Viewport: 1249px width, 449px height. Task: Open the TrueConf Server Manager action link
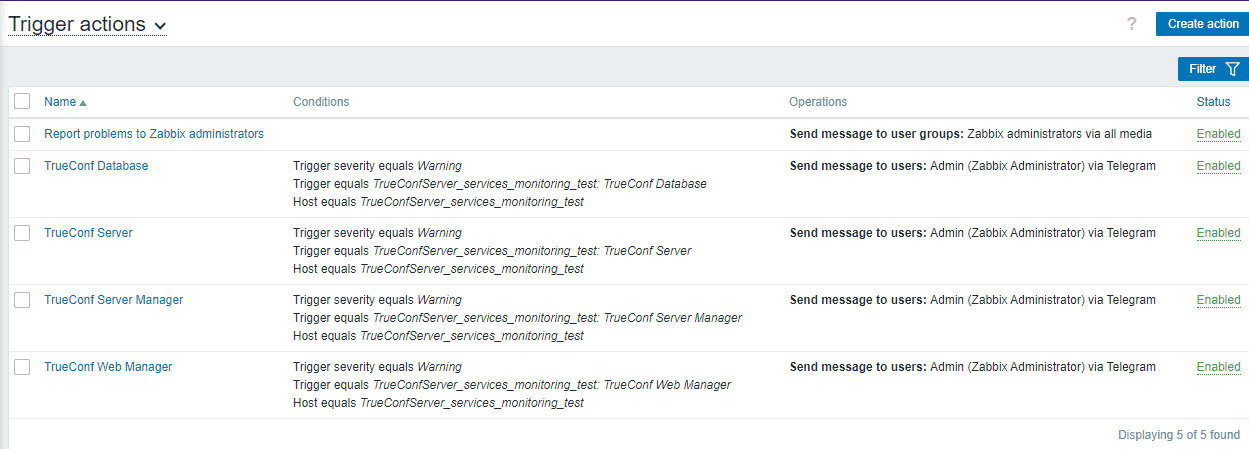coord(114,300)
